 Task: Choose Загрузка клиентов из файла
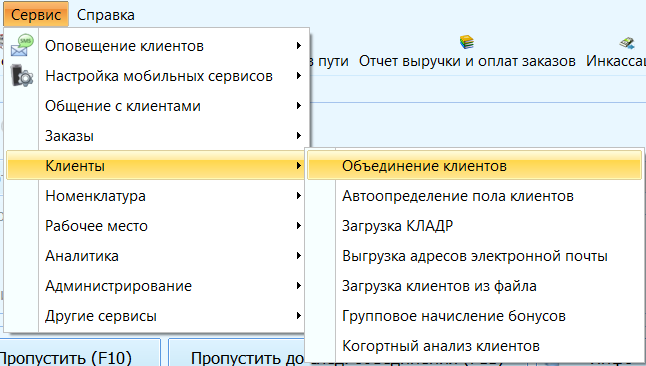475,286
